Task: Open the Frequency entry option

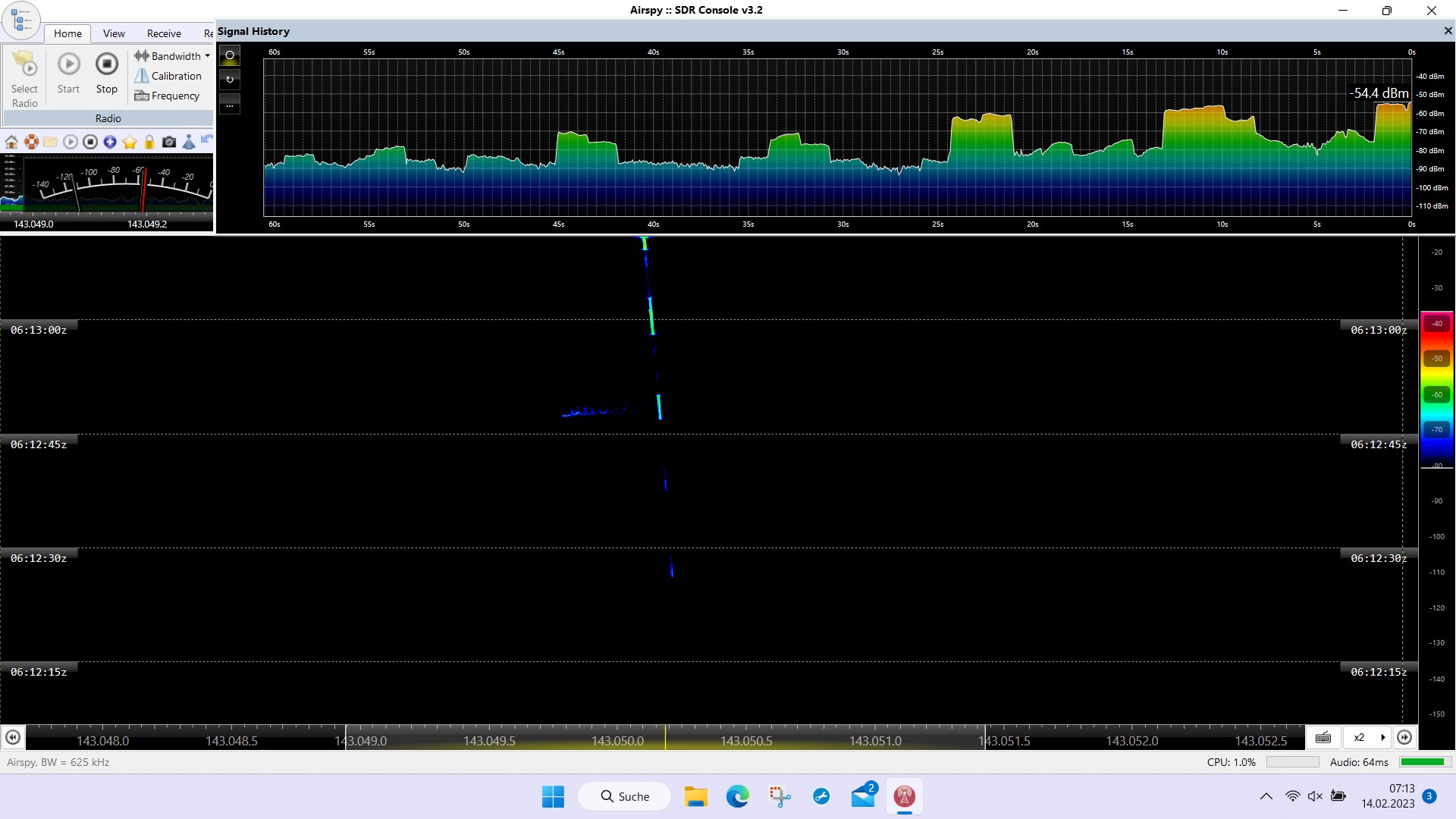Action: [167, 96]
